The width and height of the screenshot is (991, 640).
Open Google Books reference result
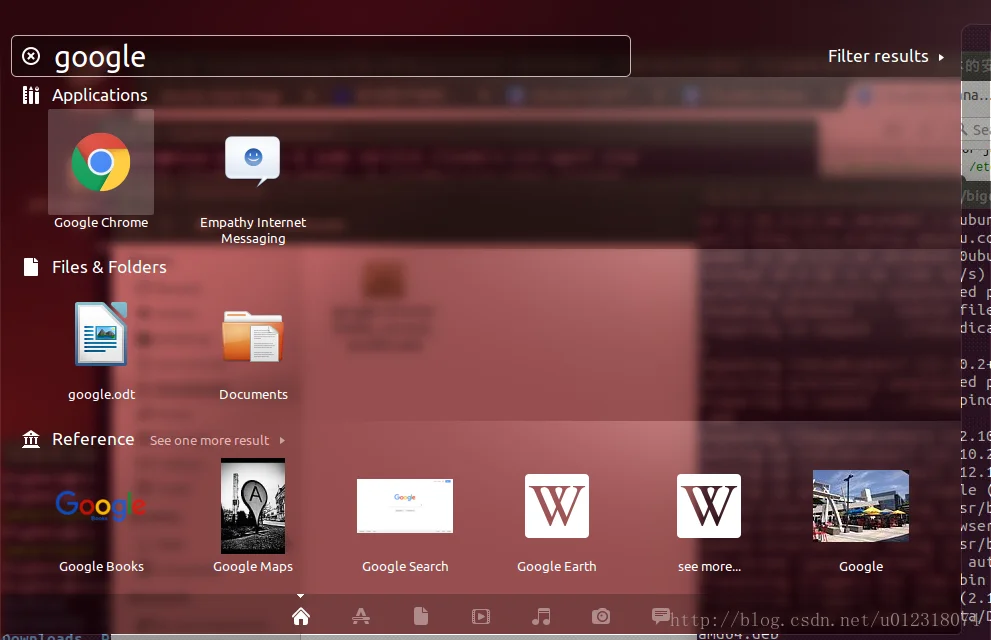[101, 506]
